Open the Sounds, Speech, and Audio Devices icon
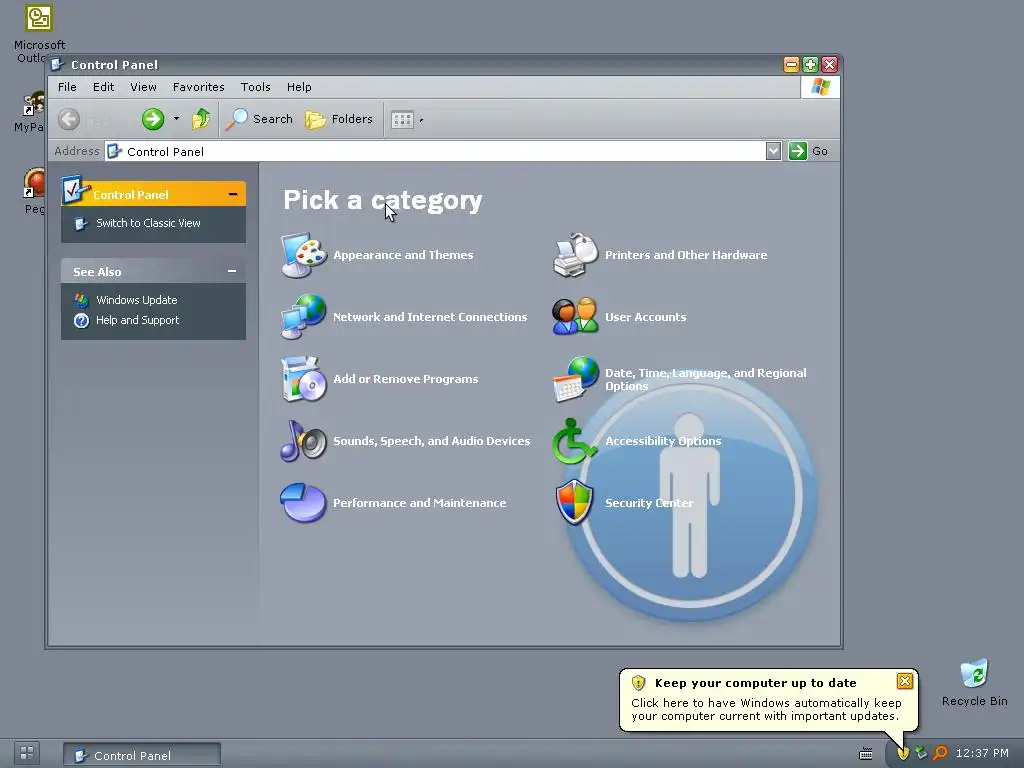Viewport: 1024px width, 768px height. point(304,441)
